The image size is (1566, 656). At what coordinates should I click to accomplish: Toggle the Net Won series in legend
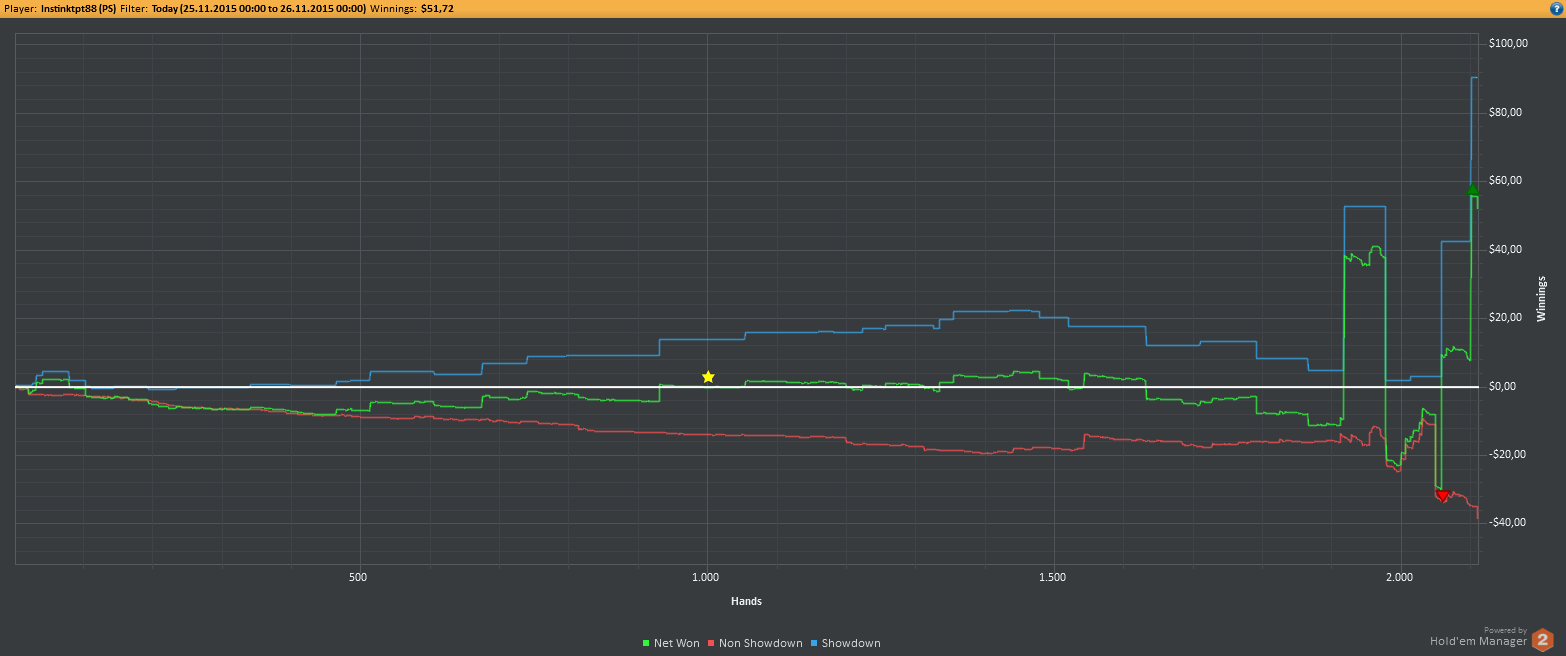(671, 643)
